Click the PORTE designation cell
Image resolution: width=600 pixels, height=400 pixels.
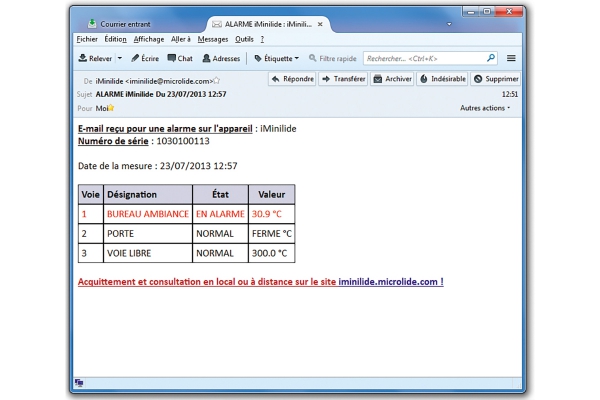(148, 233)
